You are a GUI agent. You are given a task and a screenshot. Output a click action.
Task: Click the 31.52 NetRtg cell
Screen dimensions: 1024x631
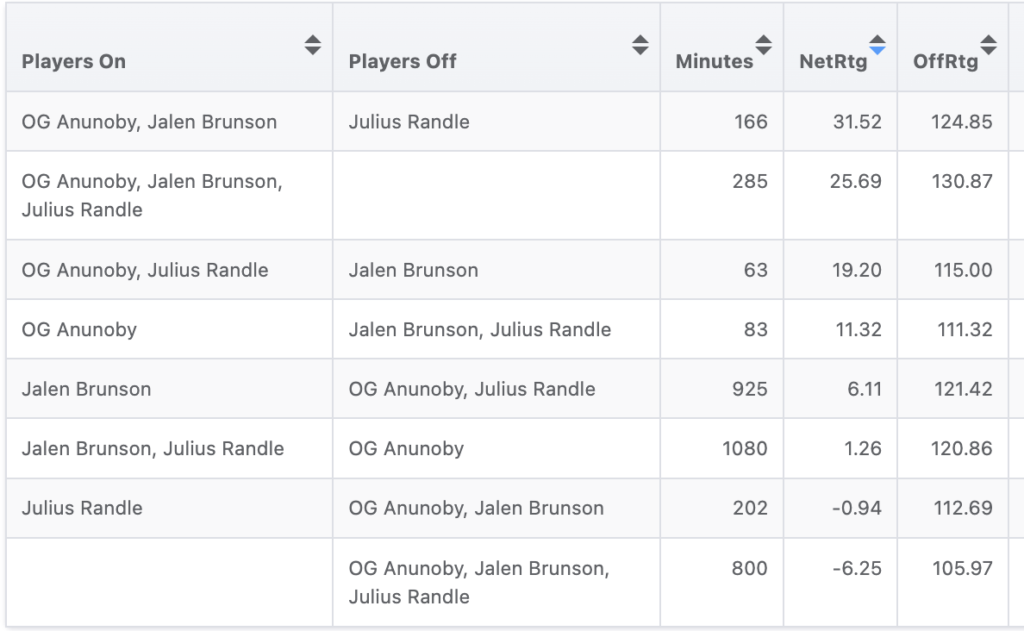point(857,122)
